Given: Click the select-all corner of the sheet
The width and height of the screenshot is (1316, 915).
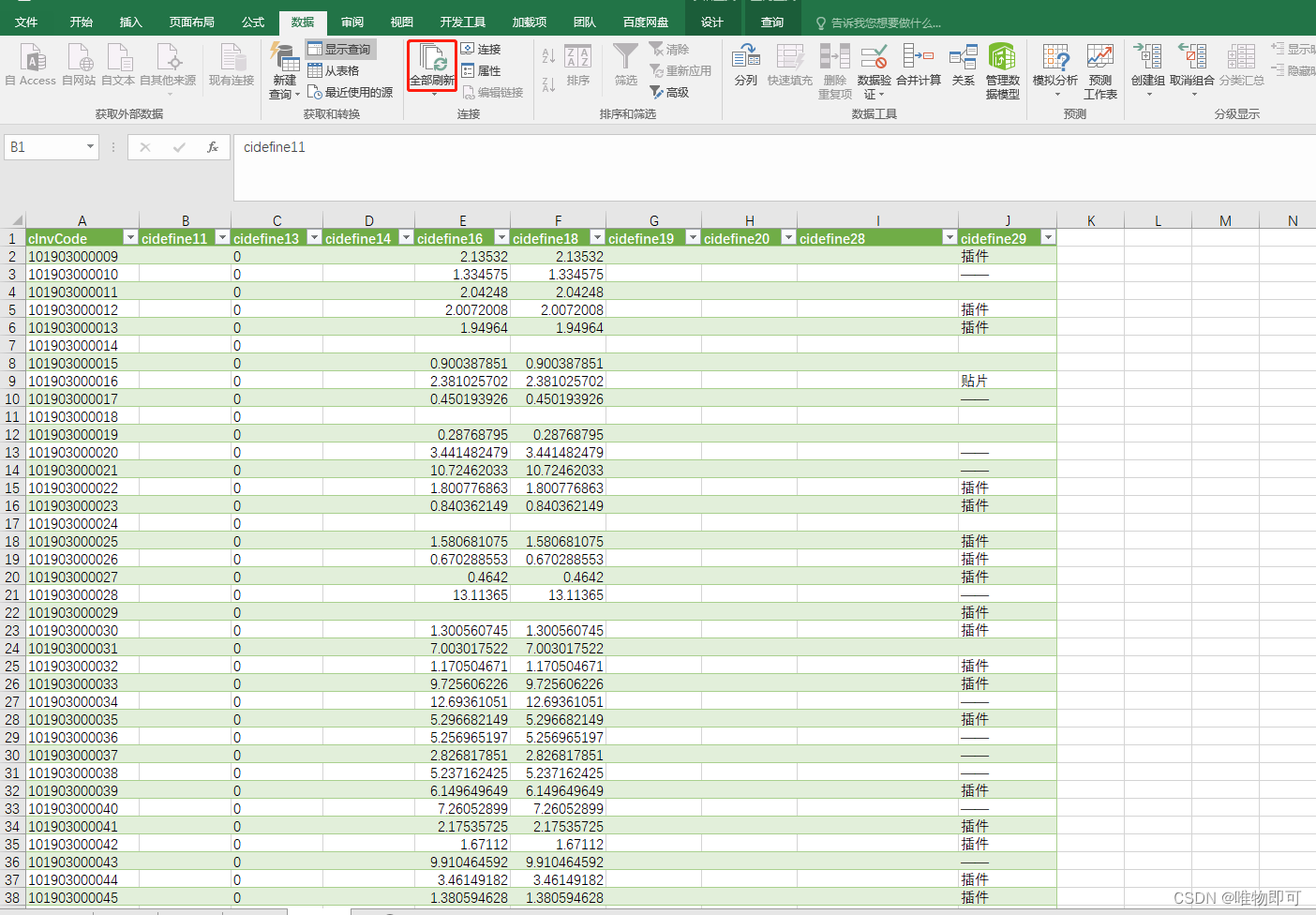Looking at the screenshot, I should [x=12, y=220].
